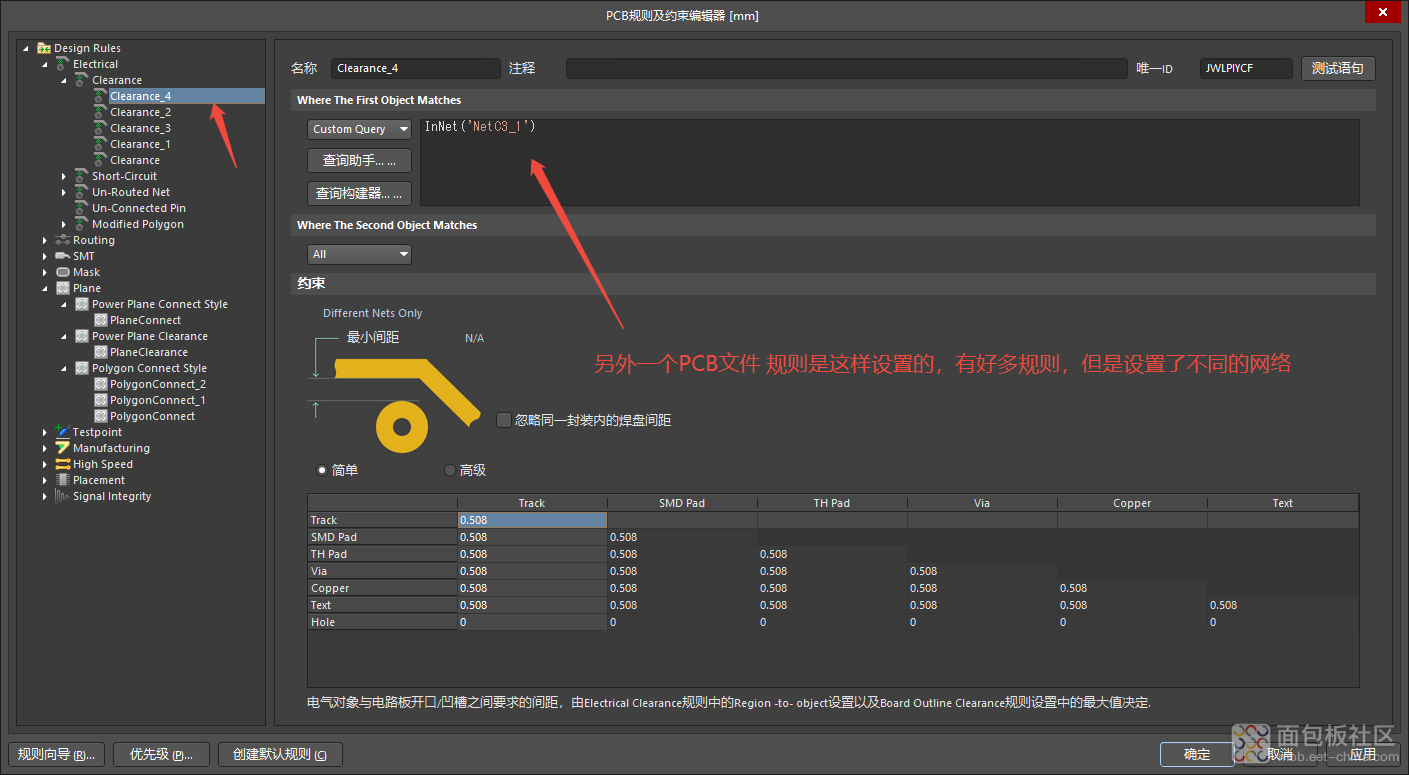Image resolution: width=1409 pixels, height=775 pixels.
Task: Select the 高级 (advanced) radio option
Action: click(449, 470)
